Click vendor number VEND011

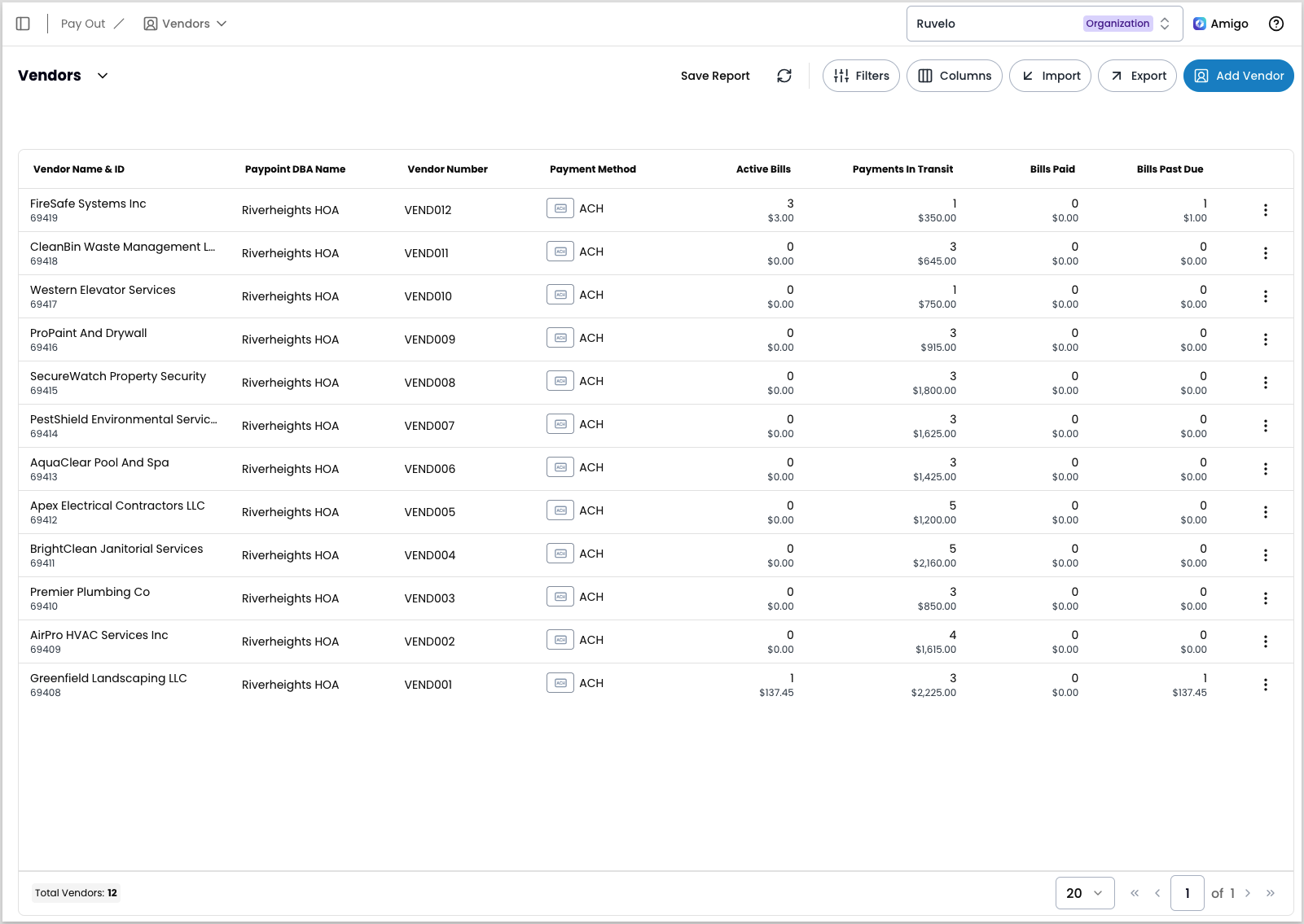tap(427, 253)
